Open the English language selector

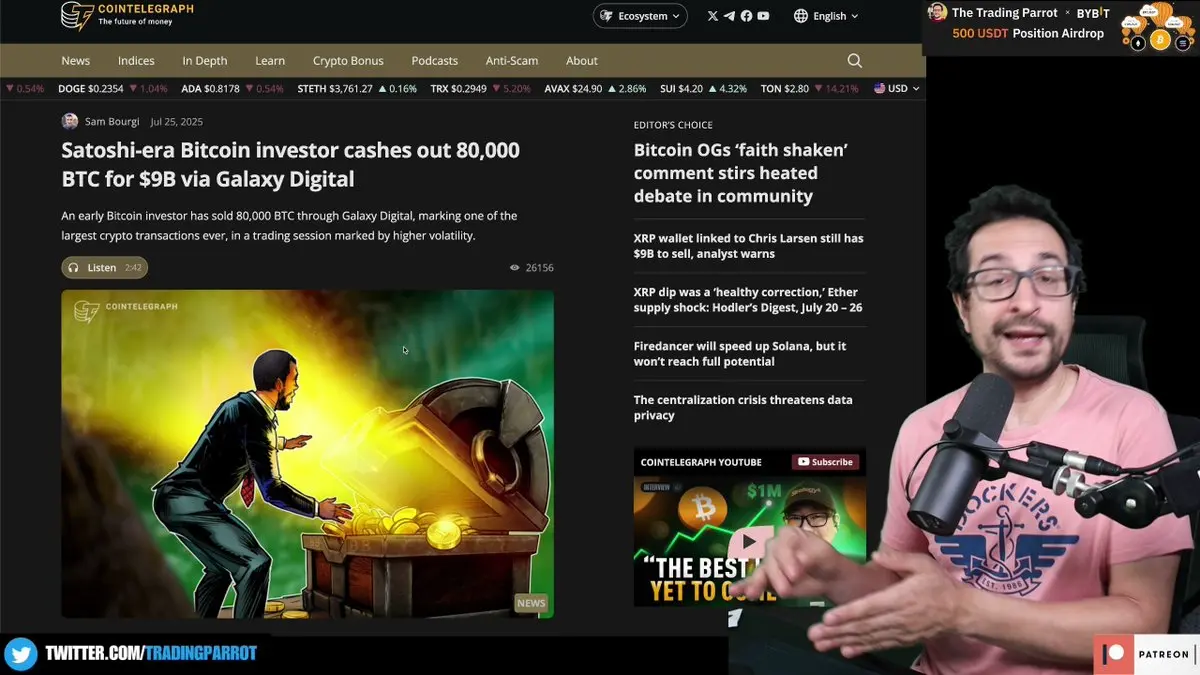pyautogui.click(x=827, y=16)
